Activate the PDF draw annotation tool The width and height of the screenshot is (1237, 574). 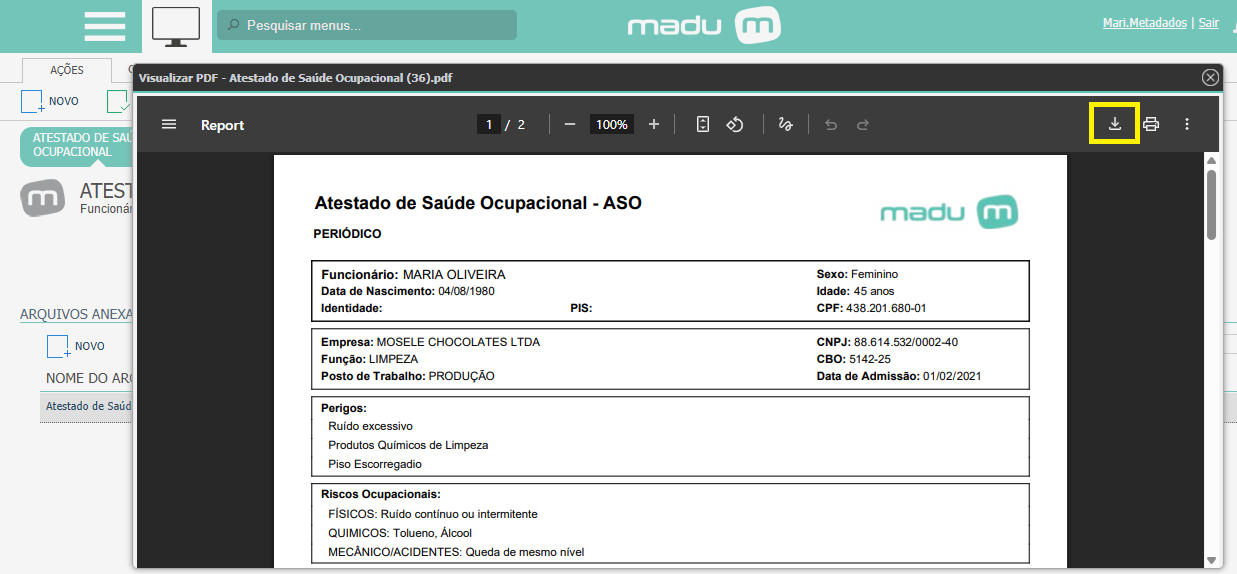coord(786,124)
